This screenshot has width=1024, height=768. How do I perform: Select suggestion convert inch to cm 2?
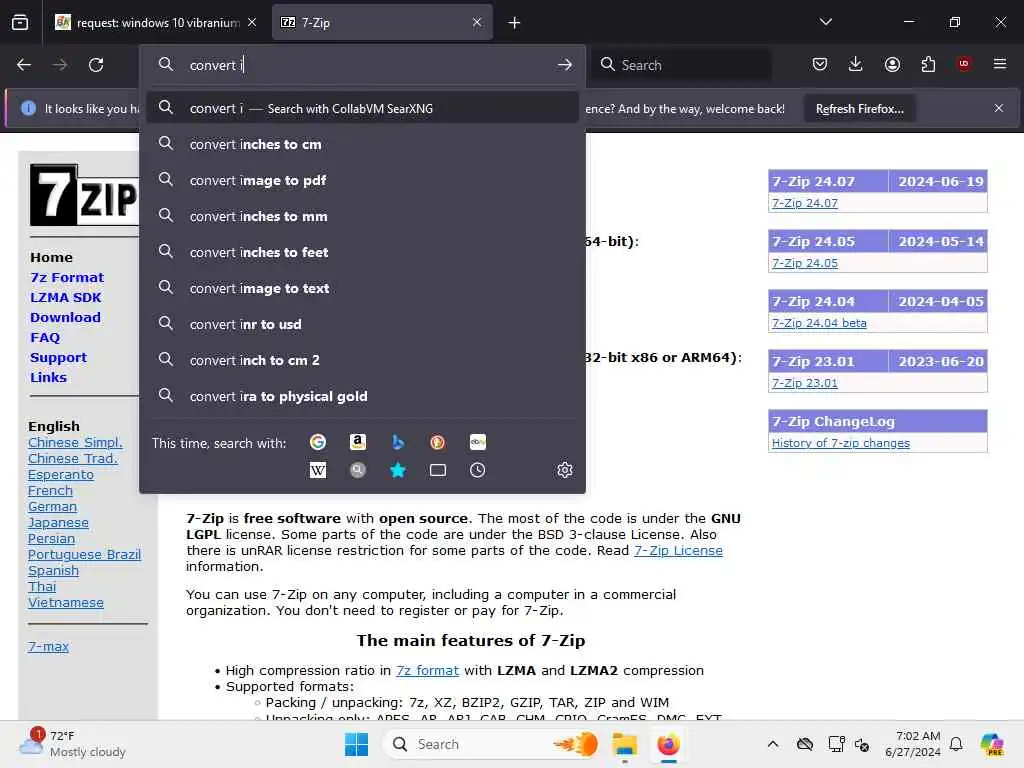(362, 360)
